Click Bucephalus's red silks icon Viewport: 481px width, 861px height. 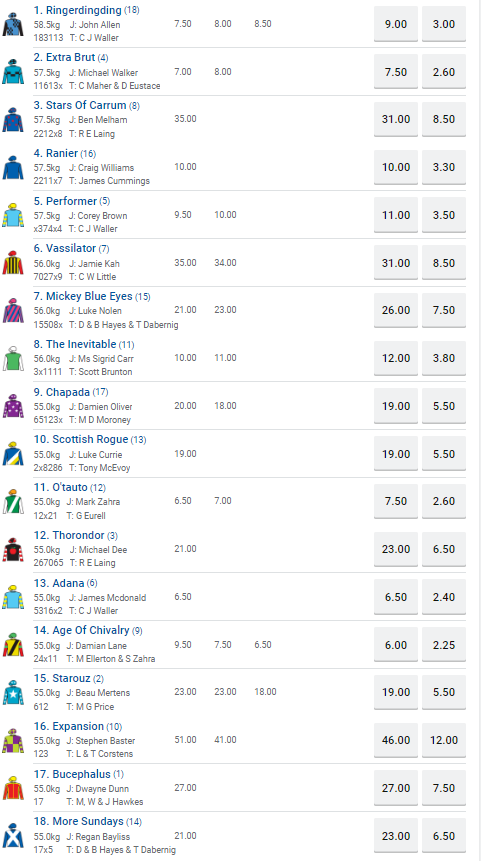pyautogui.click(x=13, y=789)
